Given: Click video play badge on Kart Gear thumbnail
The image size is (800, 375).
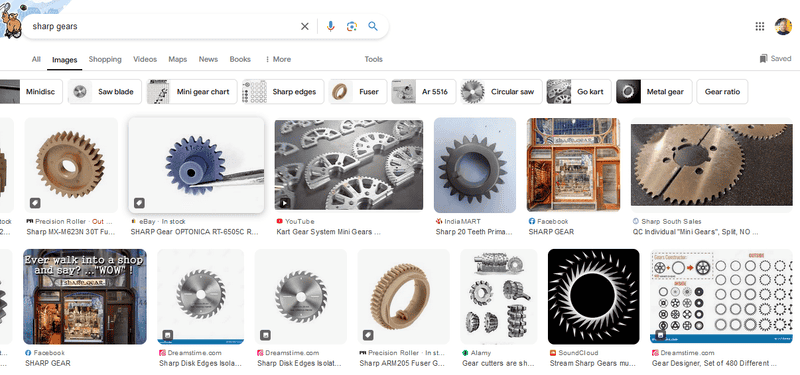Looking at the screenshot, I should tap(285, 203).
